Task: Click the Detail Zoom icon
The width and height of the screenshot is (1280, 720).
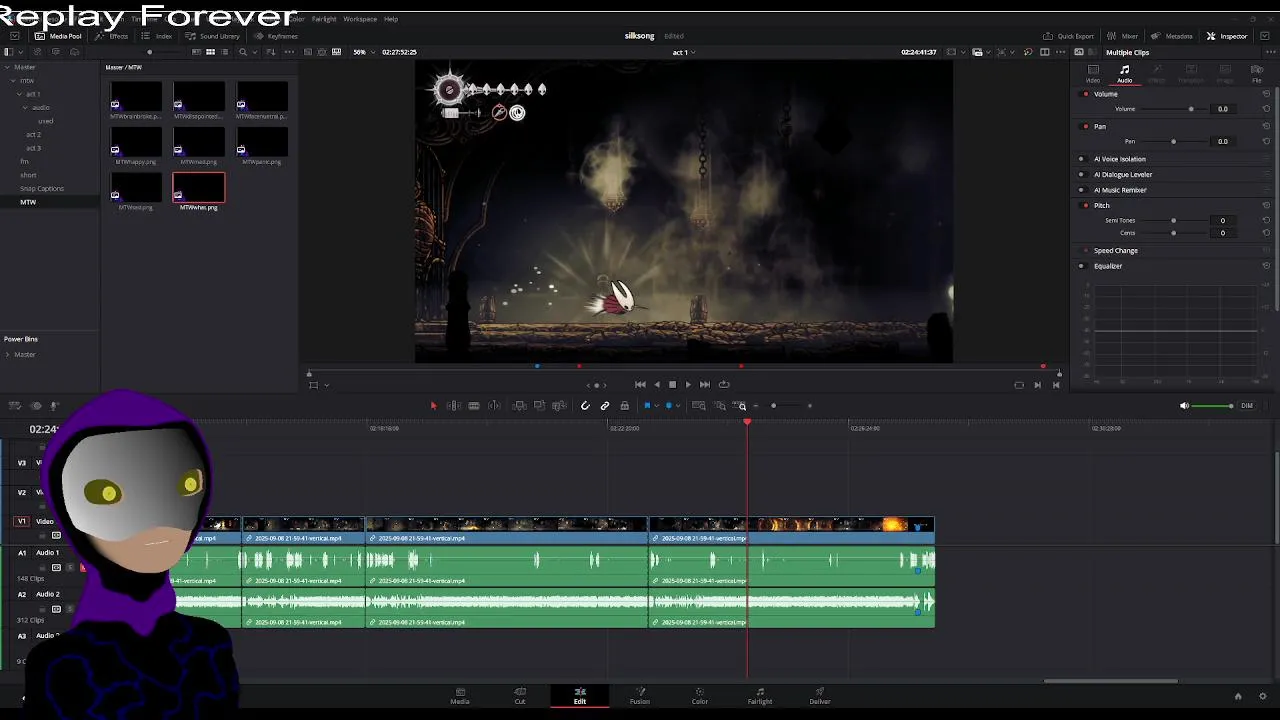Action: coord(720,406)
